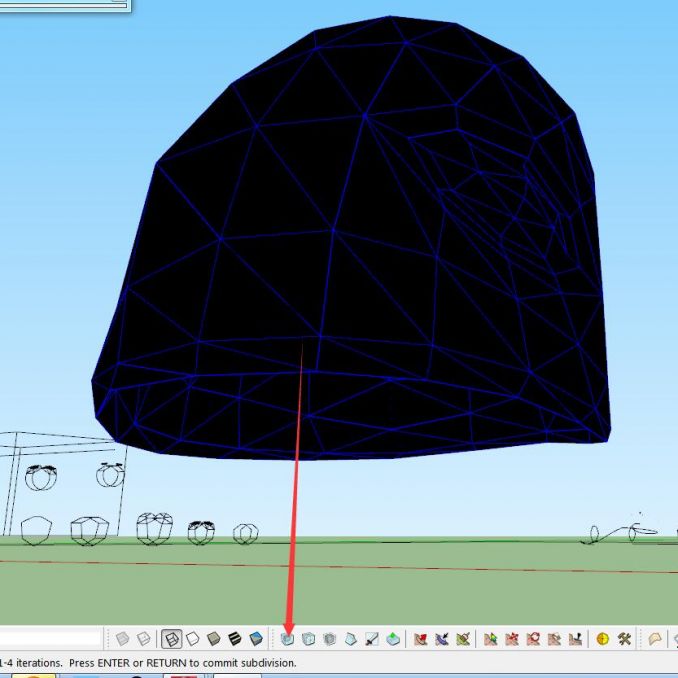The height and width of the screenshot is (678, 678).
Task: Select Artisan Vertex Rotate tool
Action: (533, 639)
